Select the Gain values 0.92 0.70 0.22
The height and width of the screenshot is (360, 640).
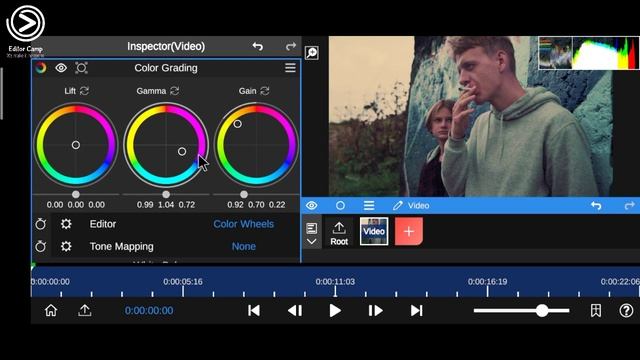pyautogui.click(x=256, y=204)
